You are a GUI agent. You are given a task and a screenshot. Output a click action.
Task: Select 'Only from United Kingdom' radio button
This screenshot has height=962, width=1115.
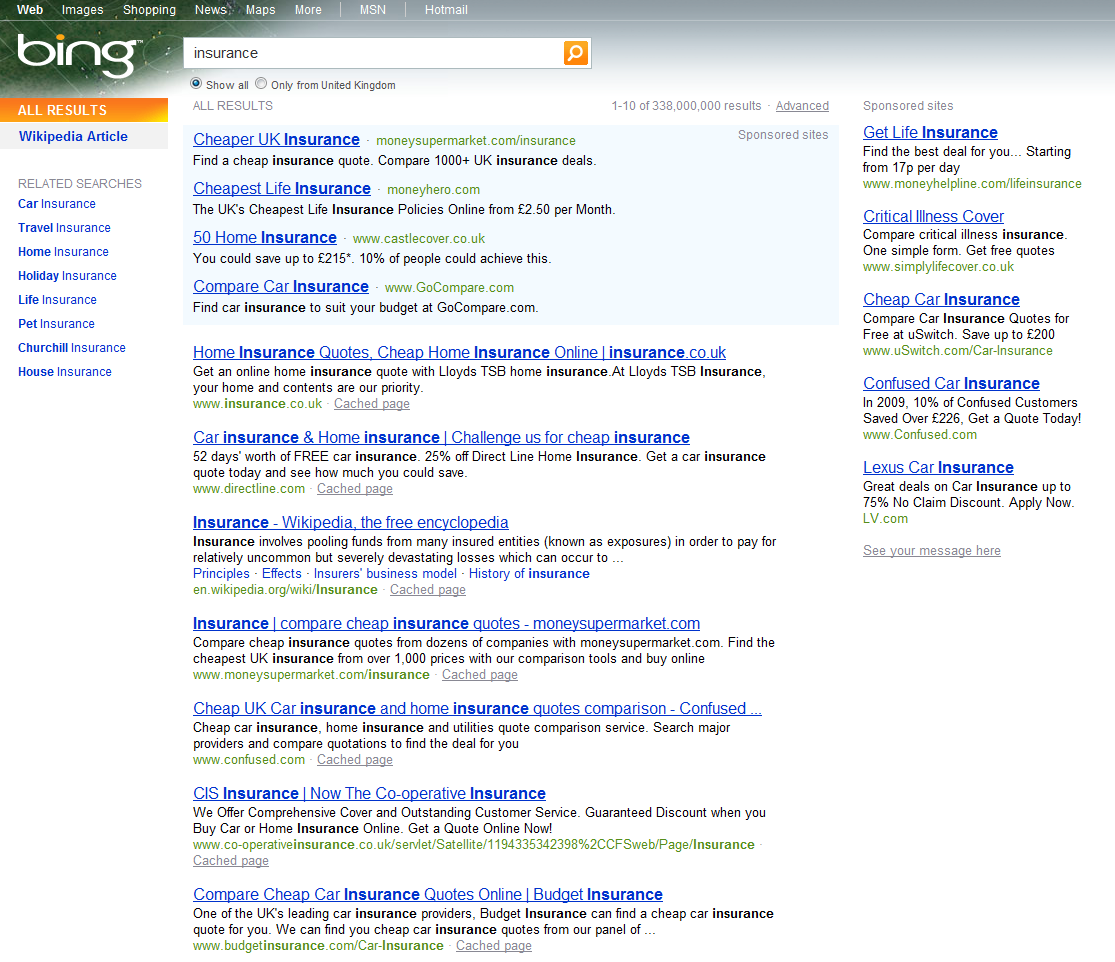pyautogui.click(x=261, y=84)
